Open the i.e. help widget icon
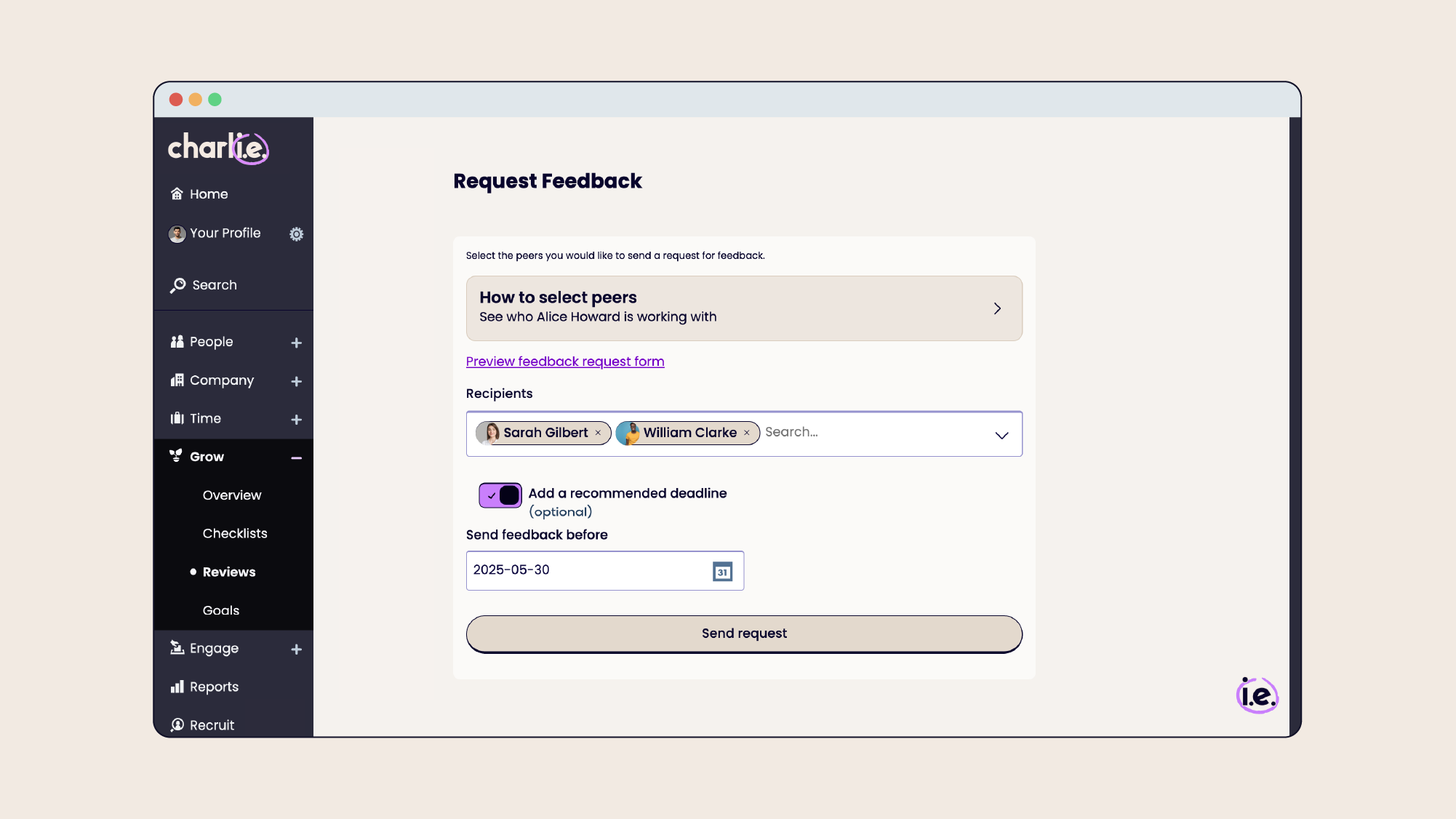Viewport: 1456px width, 819px height. [x=1257, y=695]
